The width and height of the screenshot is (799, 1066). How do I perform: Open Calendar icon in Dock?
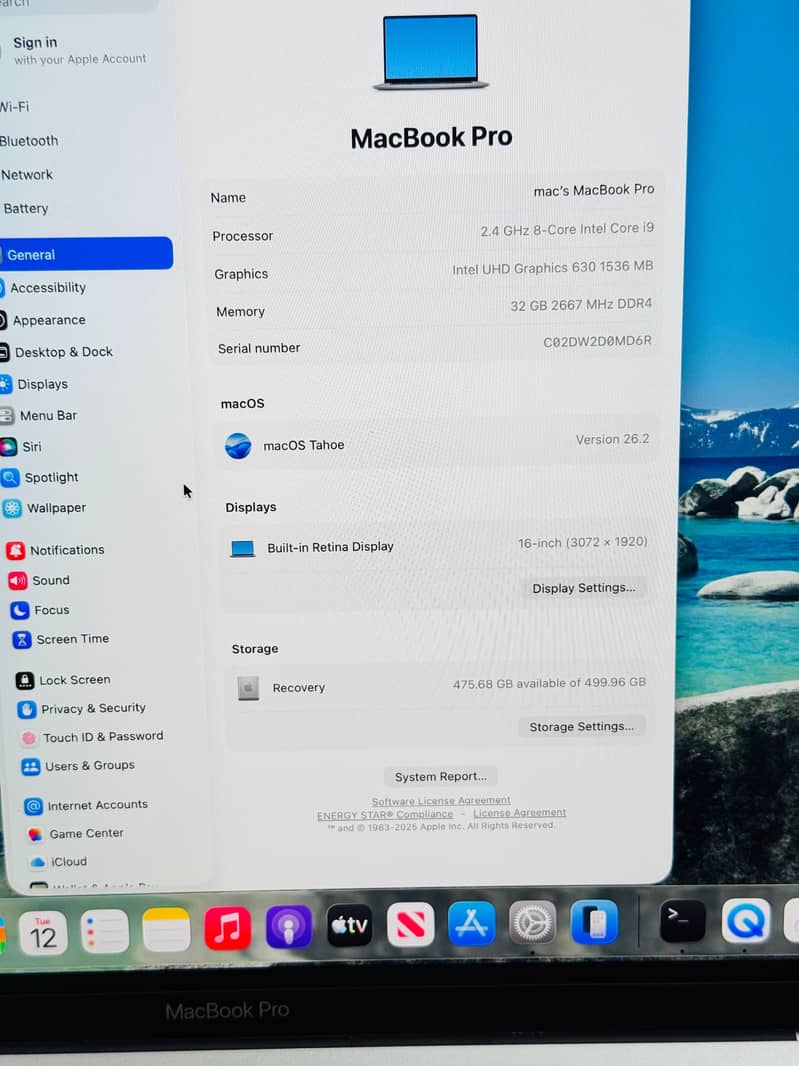(43, 932)
